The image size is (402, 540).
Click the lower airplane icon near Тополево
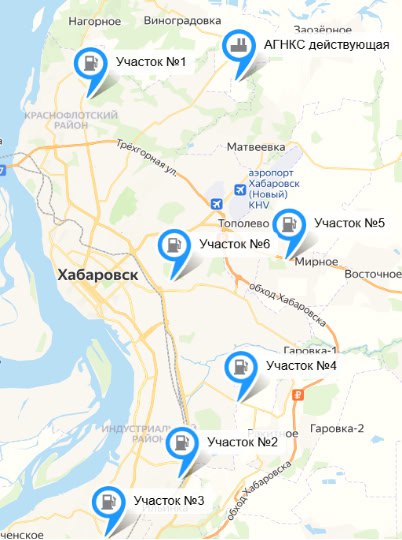click(216, 204)
